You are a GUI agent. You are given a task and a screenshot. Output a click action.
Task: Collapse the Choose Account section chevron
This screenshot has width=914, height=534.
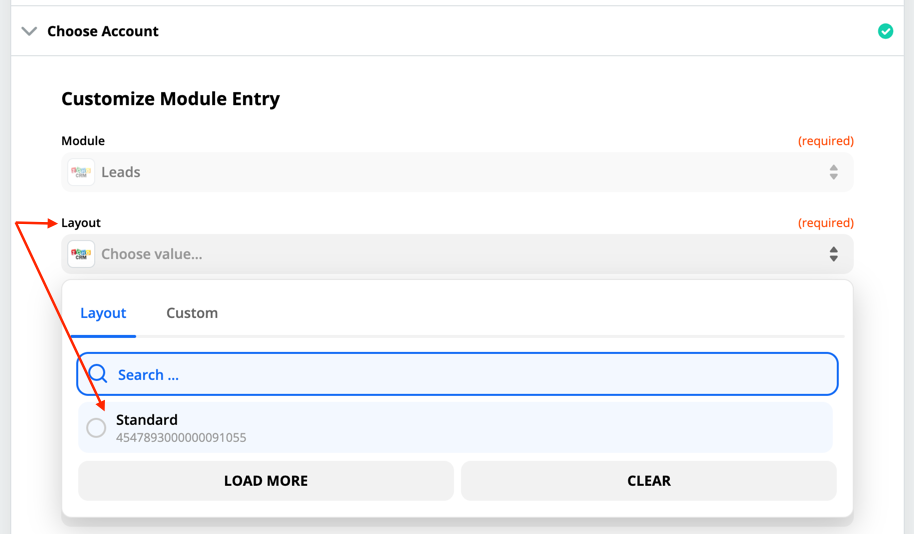[x=29, y=31]
